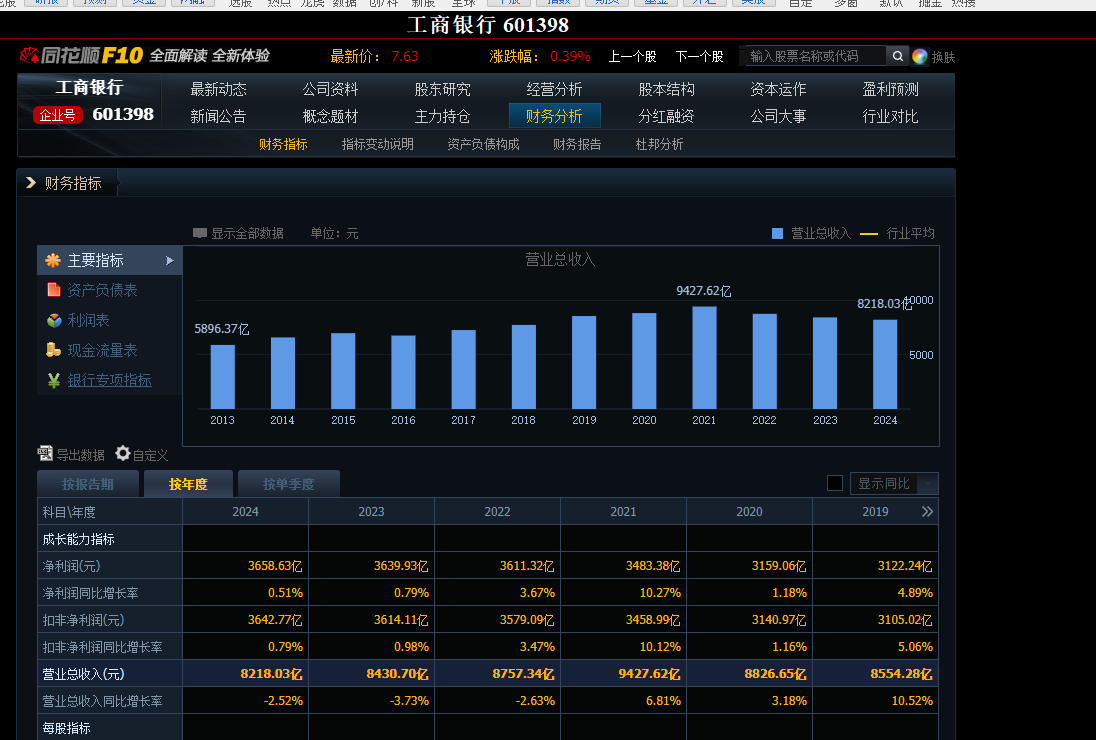Open the 资本运作 menu
The image size is (1096, 740).
coord(778,89)
